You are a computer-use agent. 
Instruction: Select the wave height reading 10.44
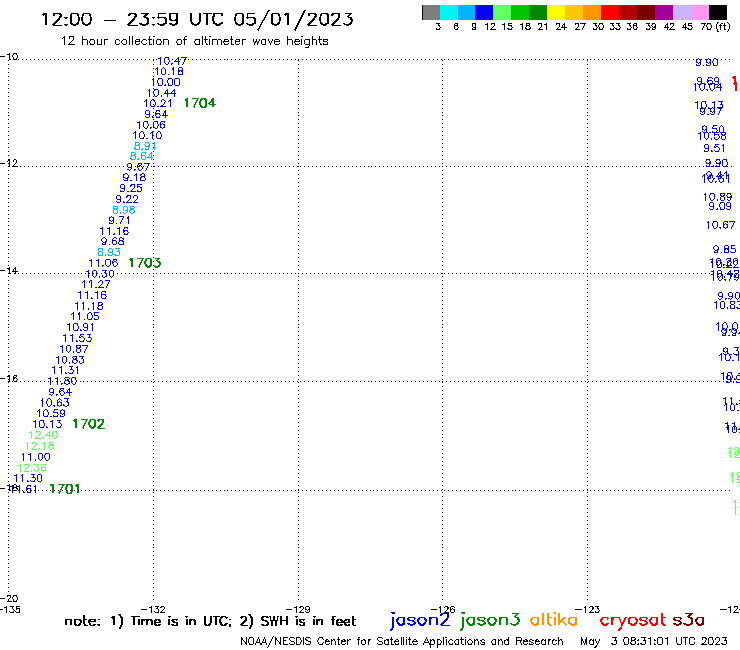coord(161,93)
